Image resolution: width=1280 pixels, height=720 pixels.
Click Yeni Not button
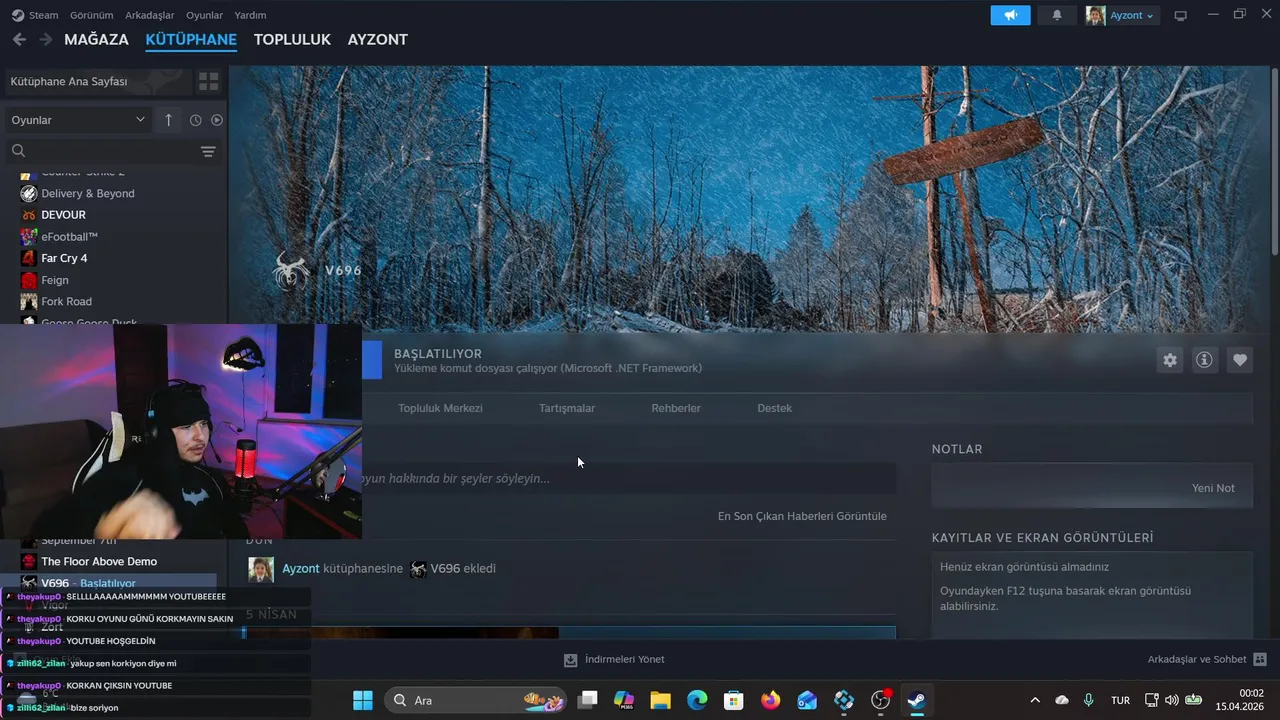tap(1213, 488)
